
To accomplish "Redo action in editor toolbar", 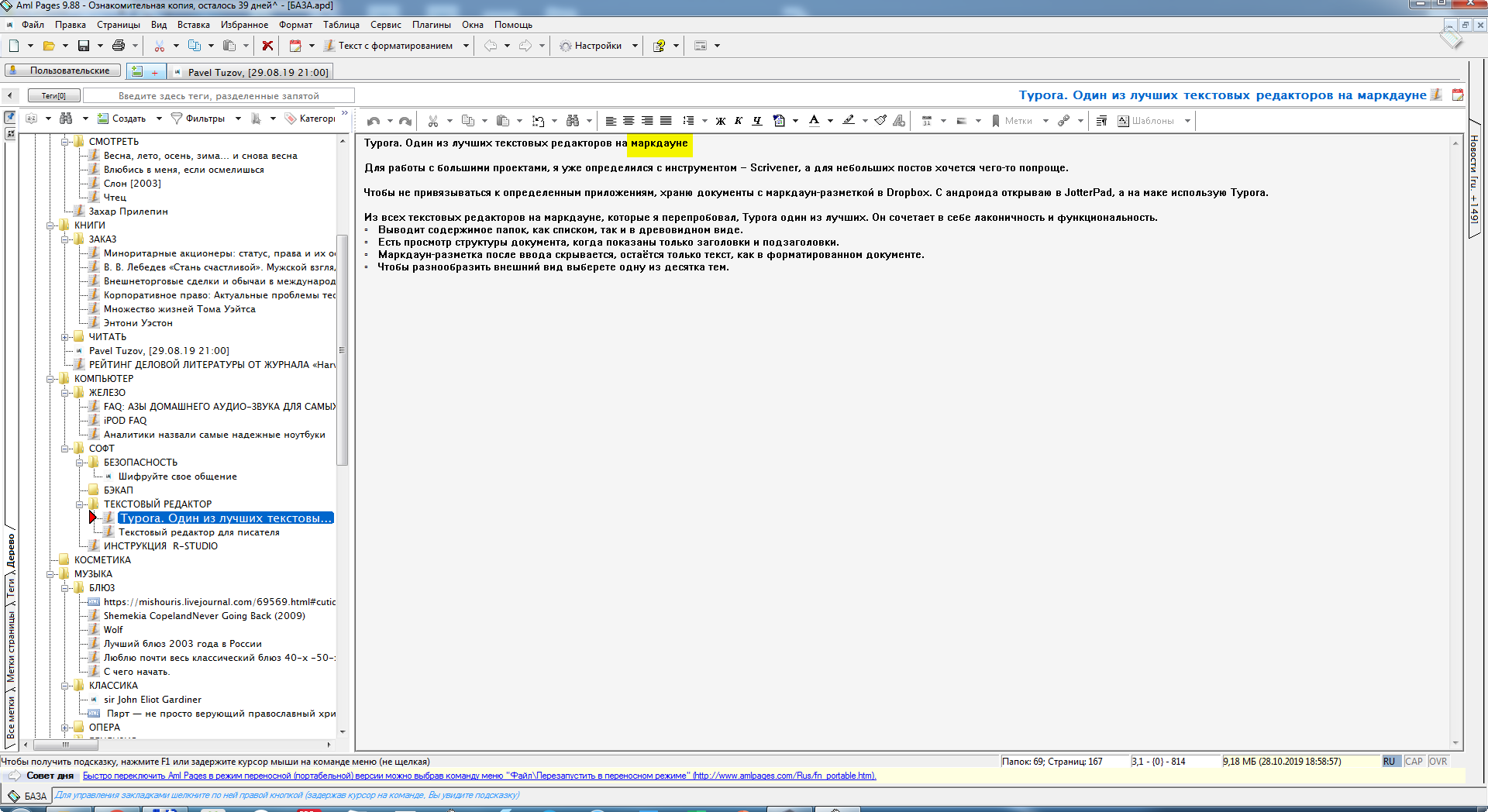I will pos(405,121).
